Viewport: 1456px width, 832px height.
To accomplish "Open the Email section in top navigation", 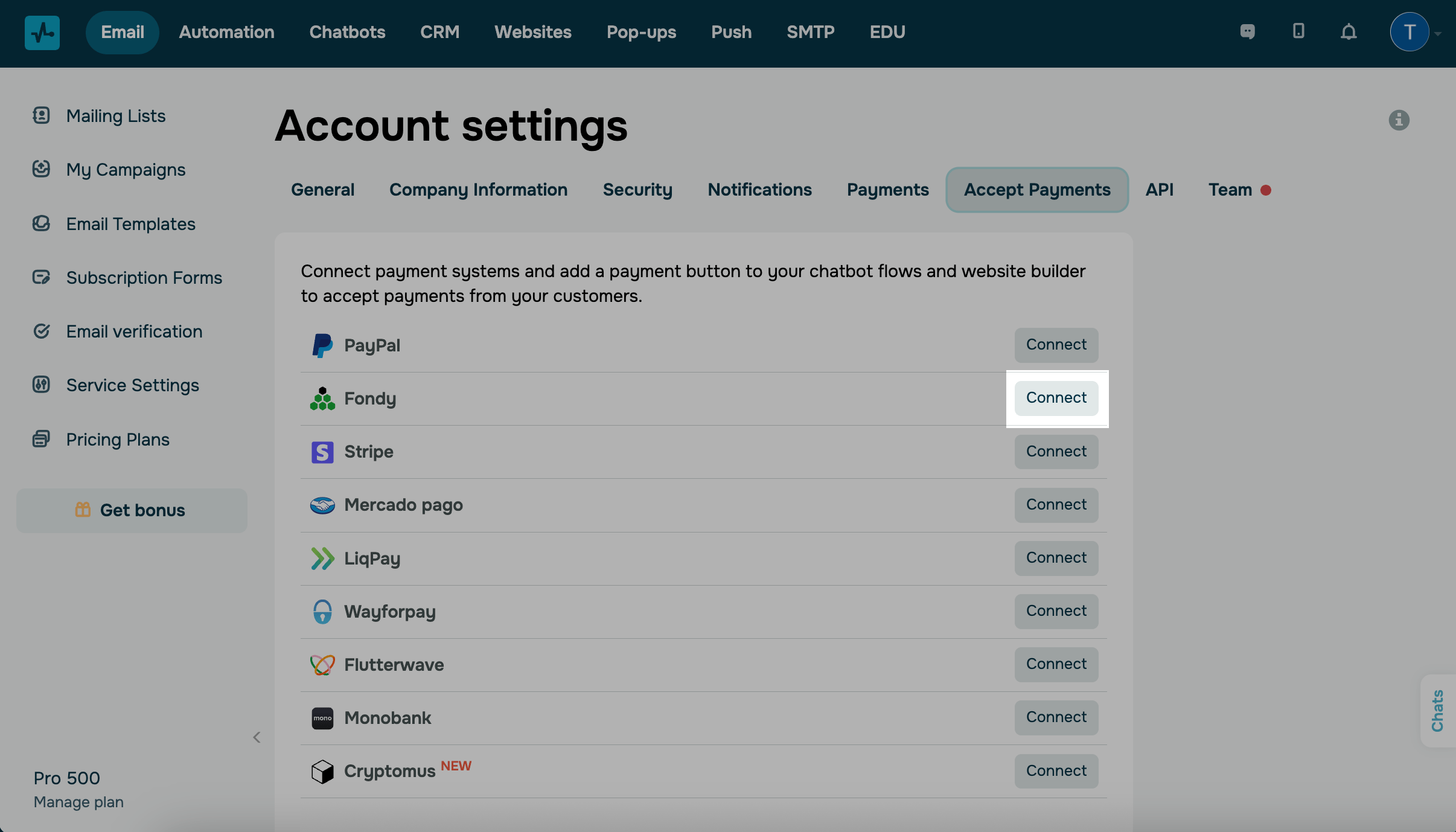I will [123, 32].
